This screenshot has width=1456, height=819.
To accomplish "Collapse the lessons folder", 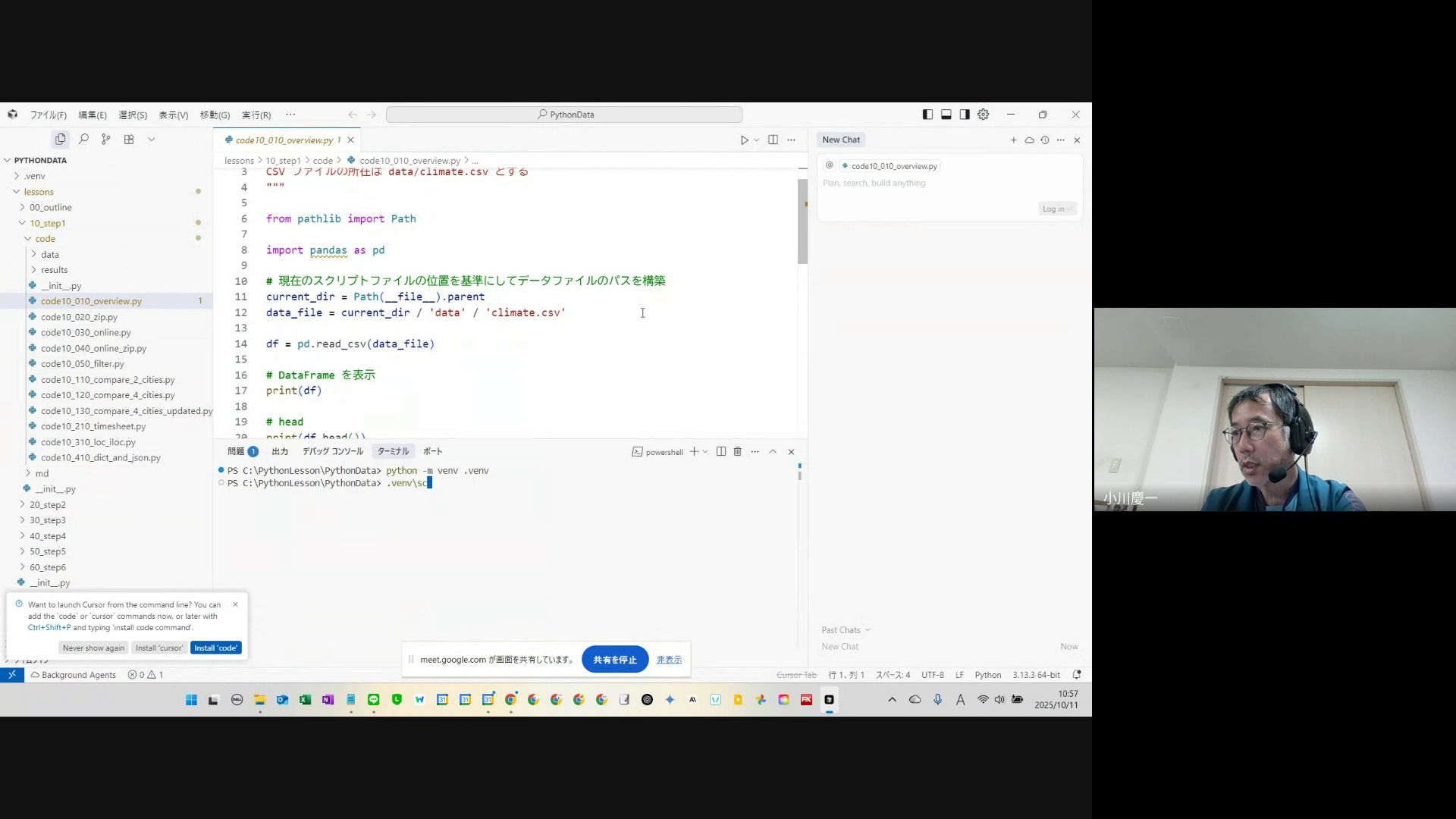I will (x=38, y=192).
